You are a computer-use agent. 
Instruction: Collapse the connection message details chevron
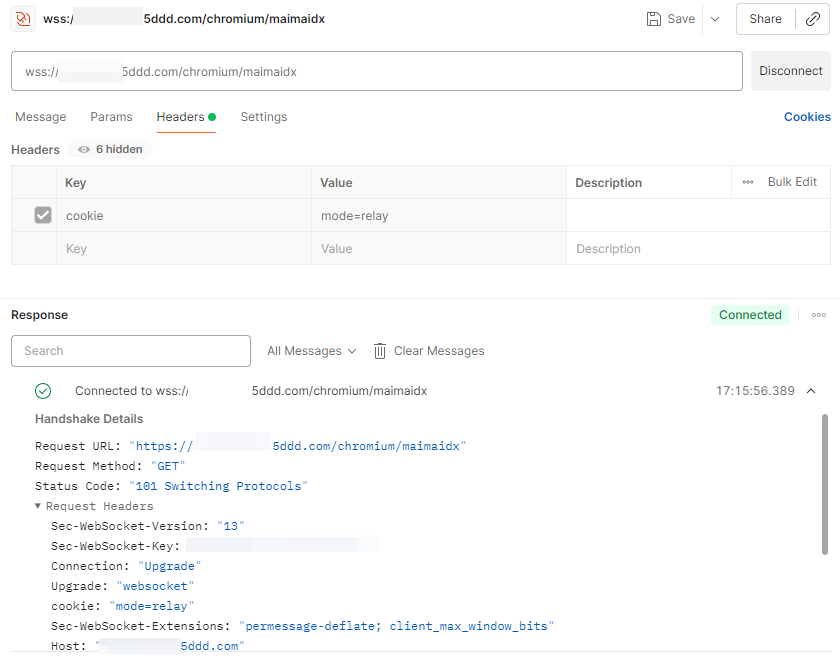coord(811,391)
